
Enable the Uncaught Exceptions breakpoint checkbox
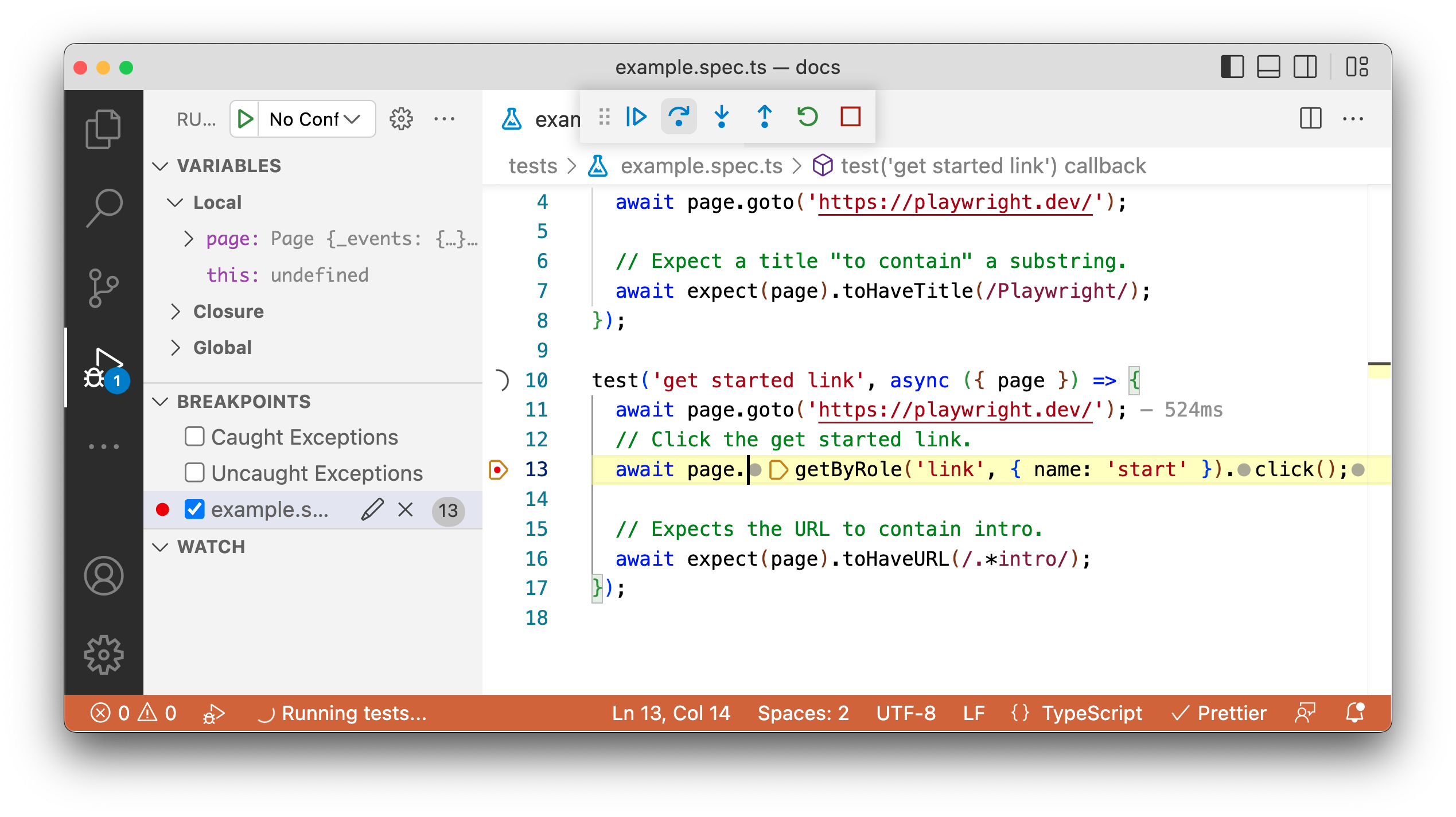tap(194, 473)
